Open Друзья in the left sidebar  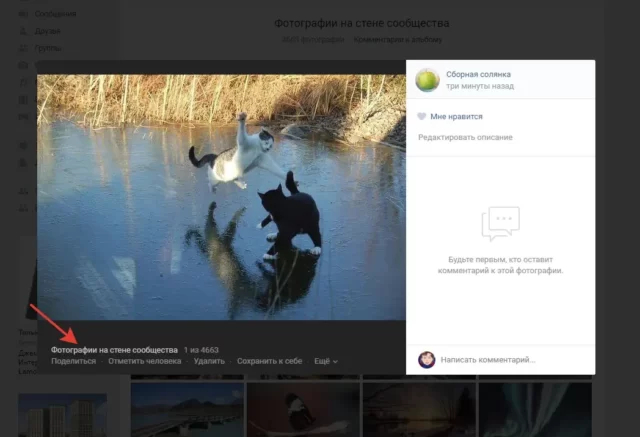click(x=47, y=31)
